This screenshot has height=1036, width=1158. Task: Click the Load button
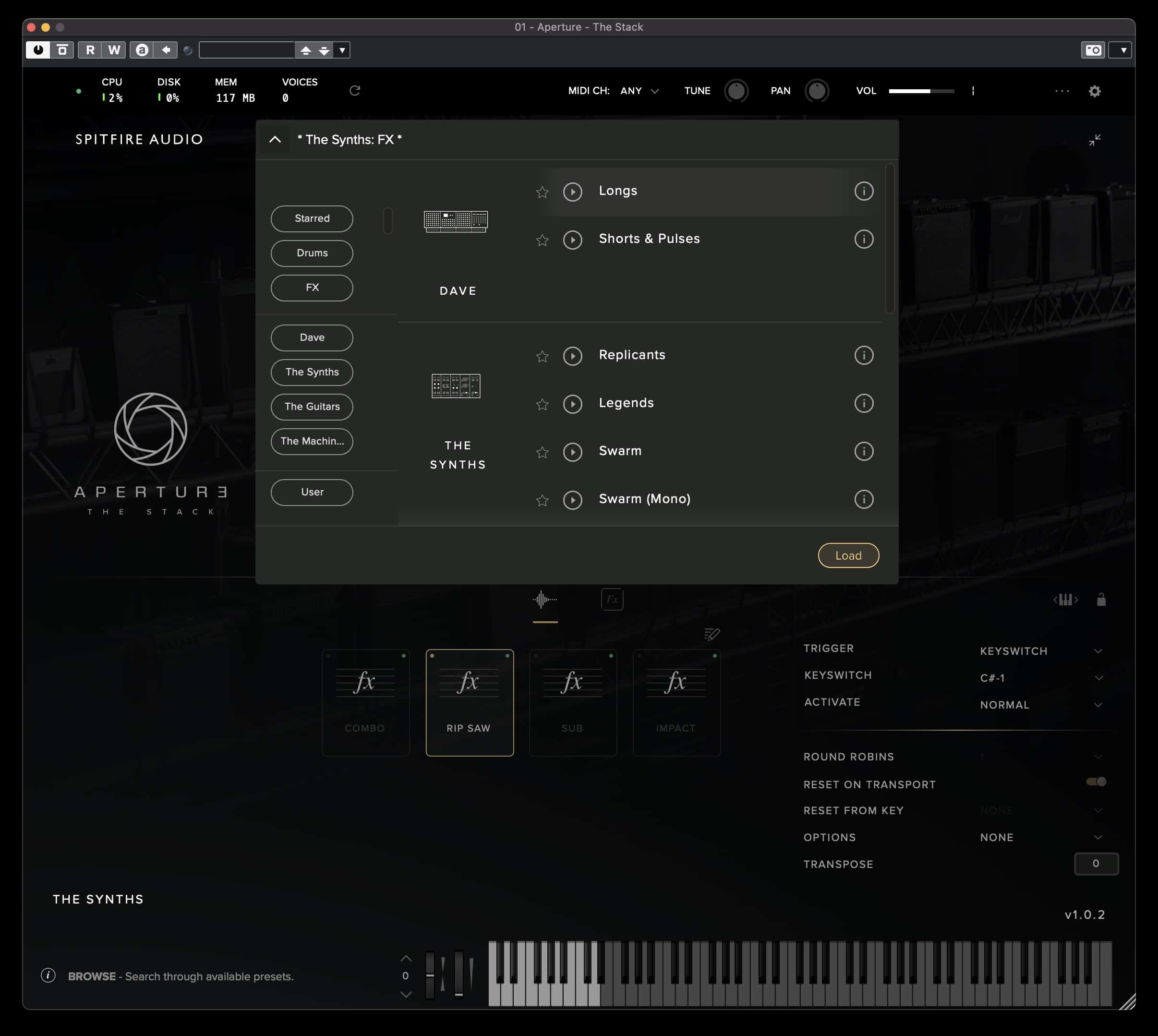click(848, 555)
